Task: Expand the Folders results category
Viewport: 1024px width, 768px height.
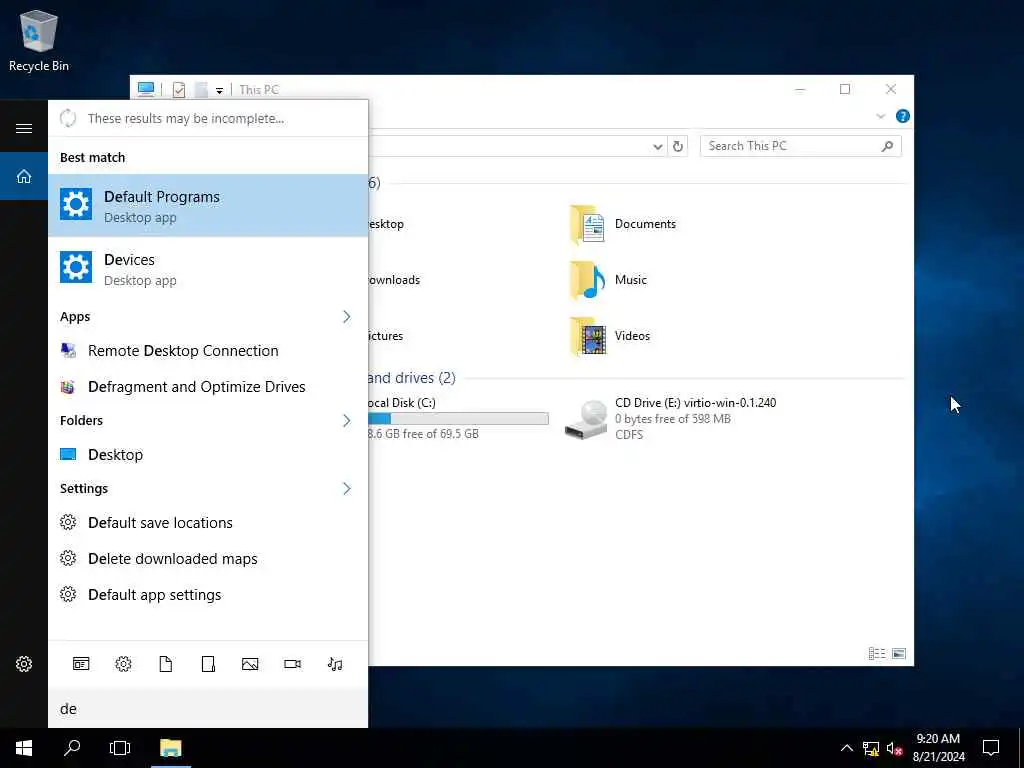Action: point(346,421)
